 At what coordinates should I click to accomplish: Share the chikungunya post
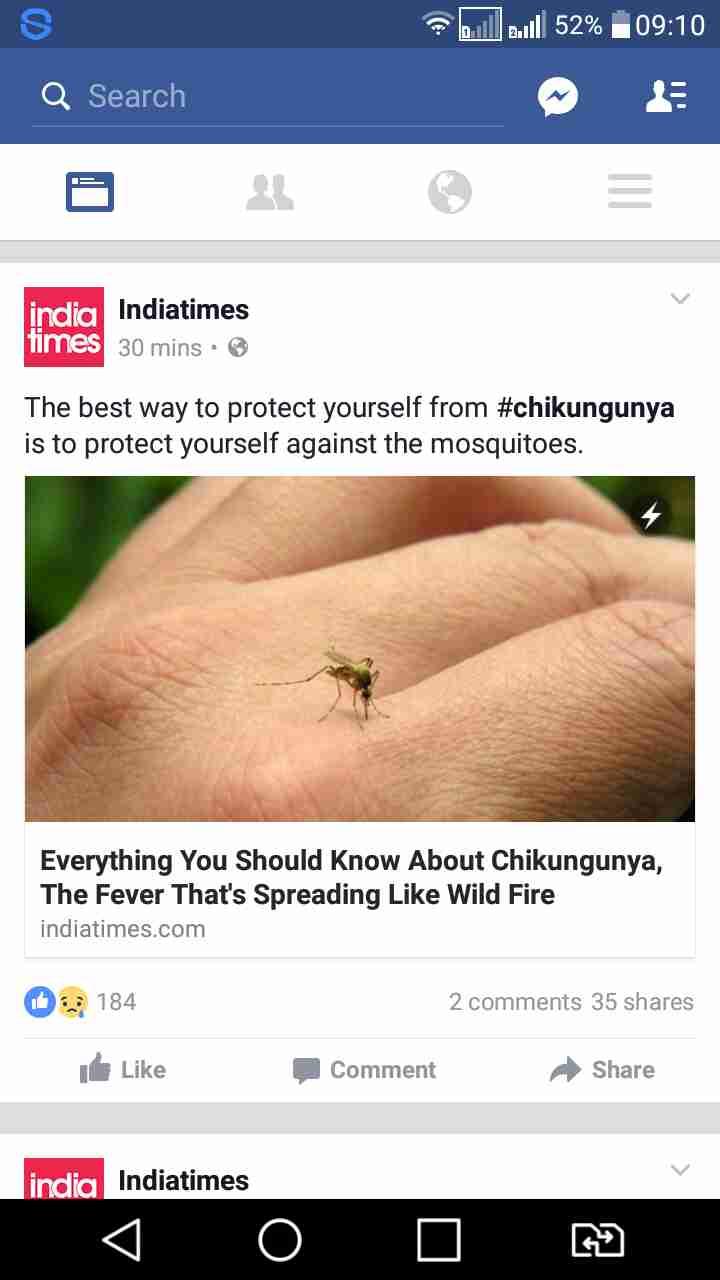(603, 1070)
